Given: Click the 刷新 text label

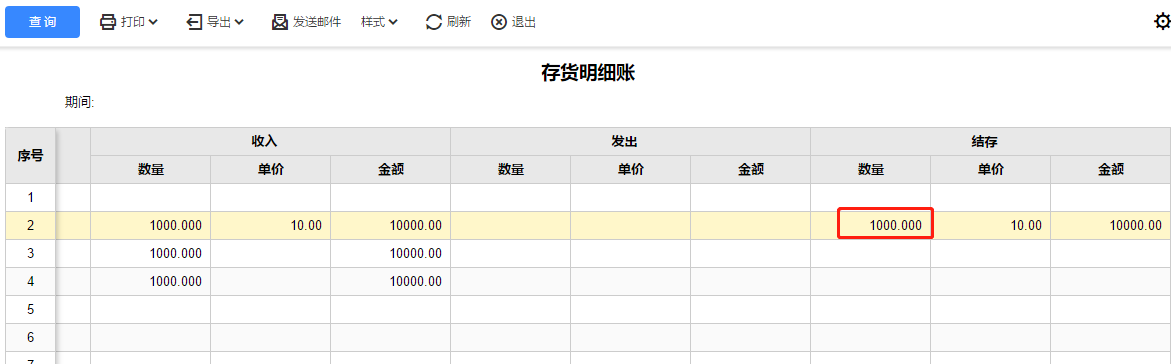Looking at the screenshot, I should [459, 22].
